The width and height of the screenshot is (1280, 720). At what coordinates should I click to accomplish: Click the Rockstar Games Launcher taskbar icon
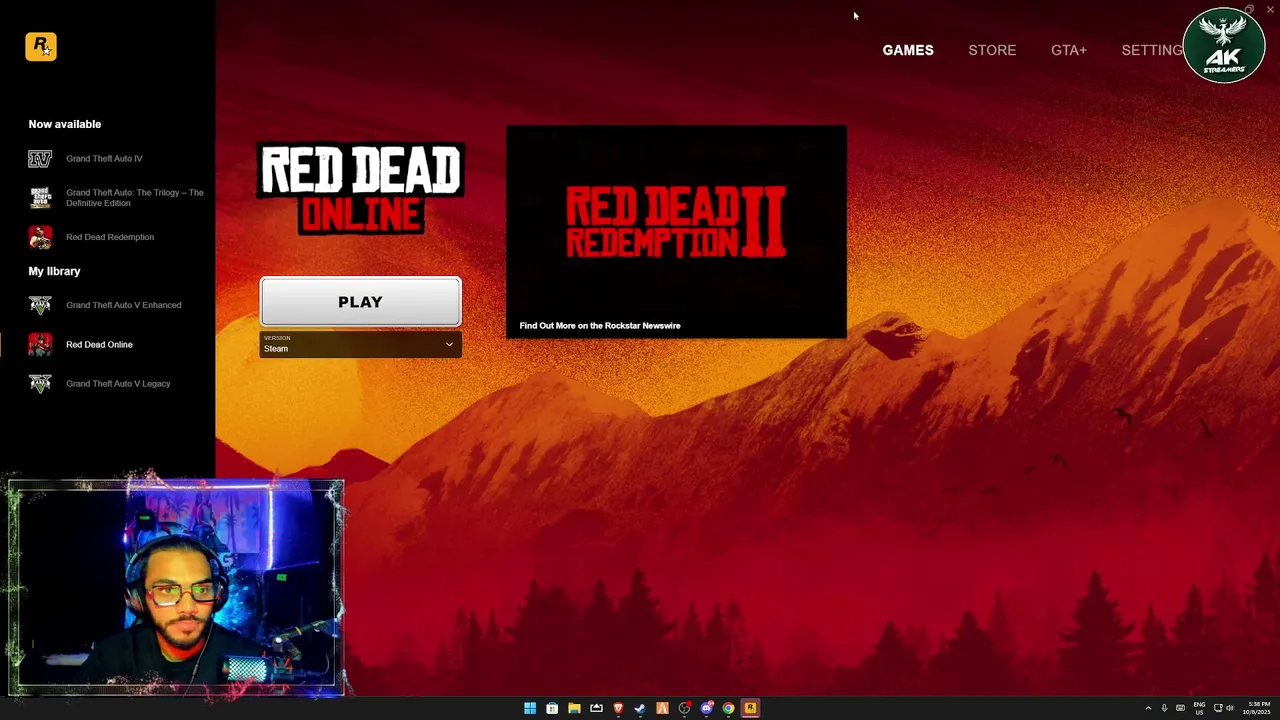(x=750, y=708)
